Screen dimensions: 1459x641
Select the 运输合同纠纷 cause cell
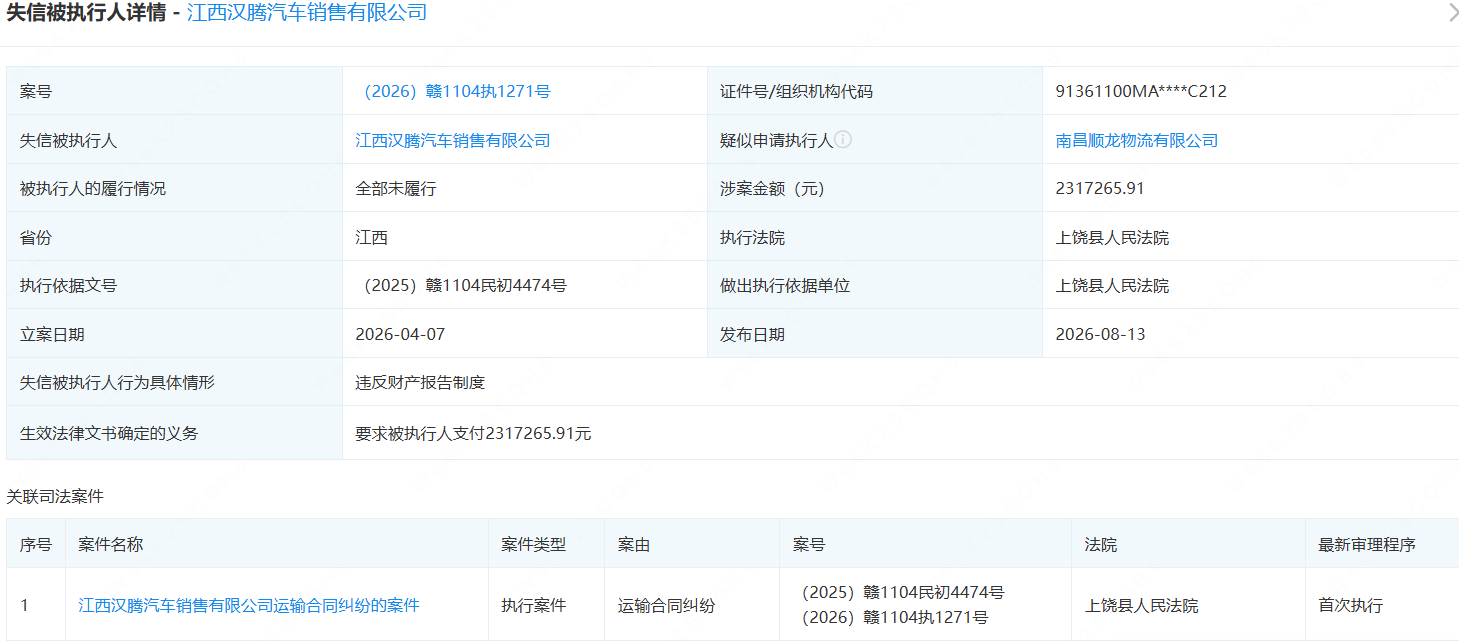[666, 605]
